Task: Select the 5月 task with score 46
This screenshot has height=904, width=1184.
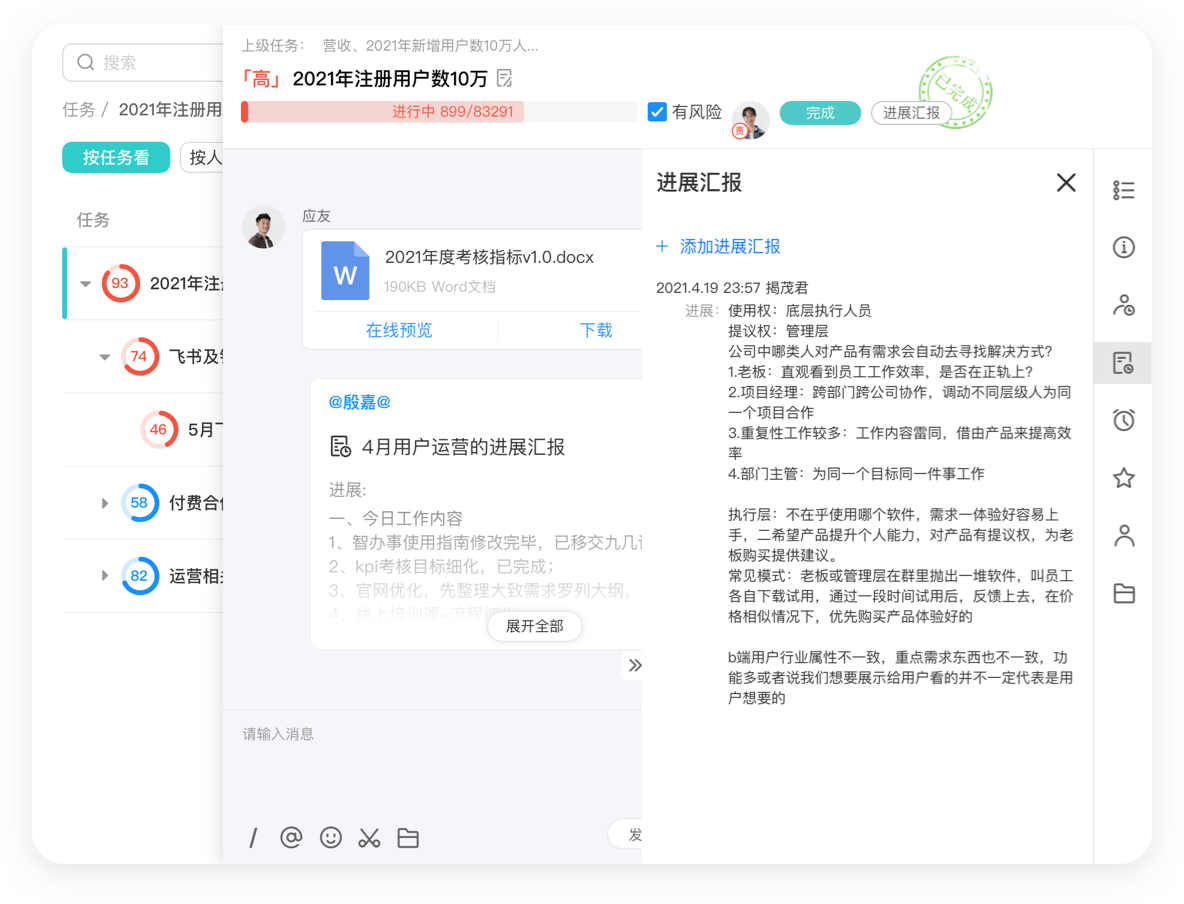Action: point(143,429)
